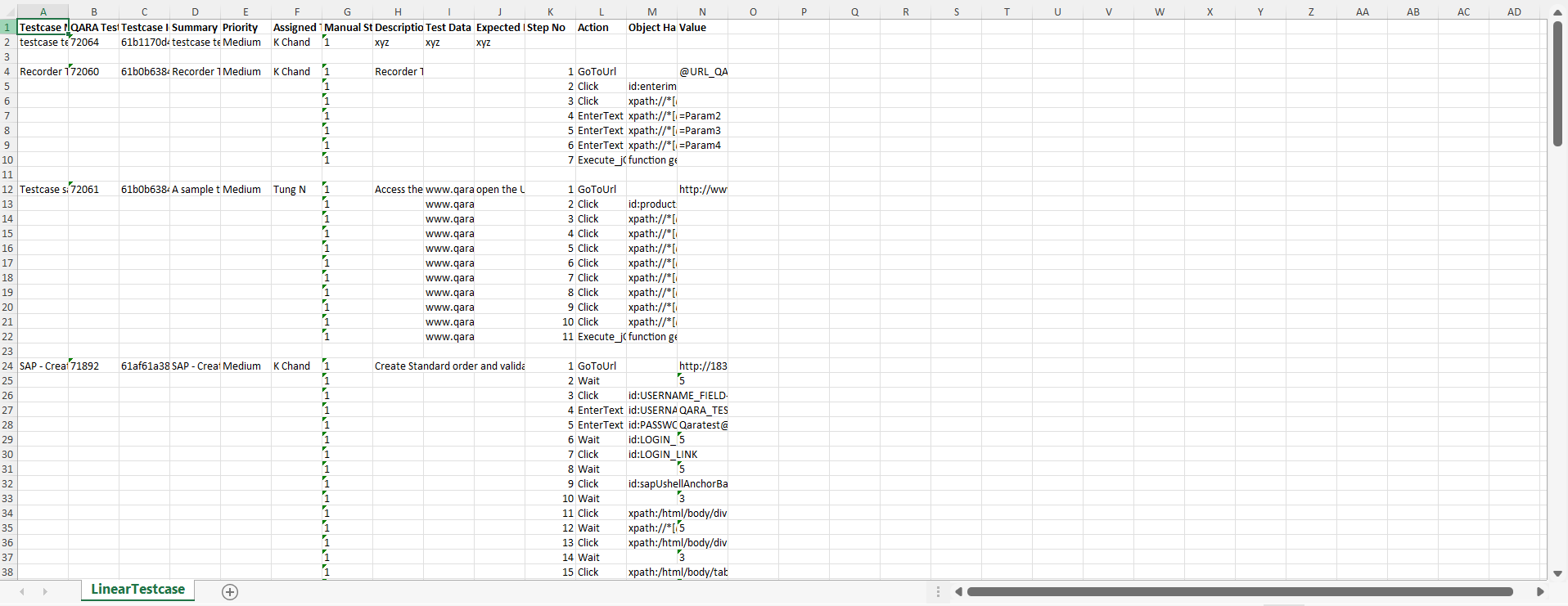Screen dimensions: 1568x606
Task: Click the horizontal scrollbar thumb
Action: [1240, 591]
